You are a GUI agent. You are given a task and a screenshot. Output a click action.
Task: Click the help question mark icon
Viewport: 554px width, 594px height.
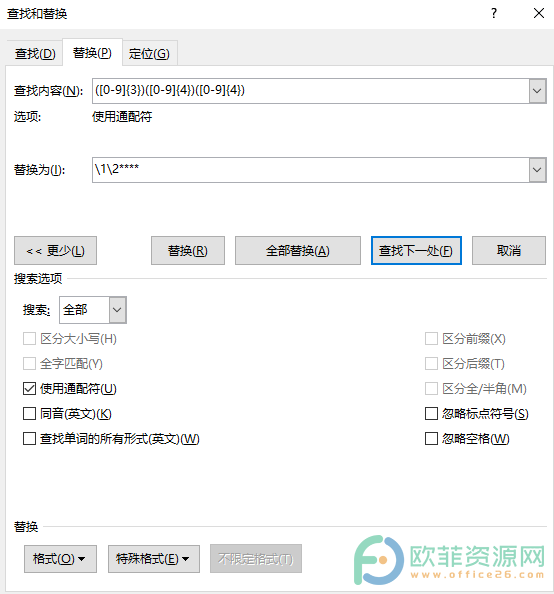494,14
